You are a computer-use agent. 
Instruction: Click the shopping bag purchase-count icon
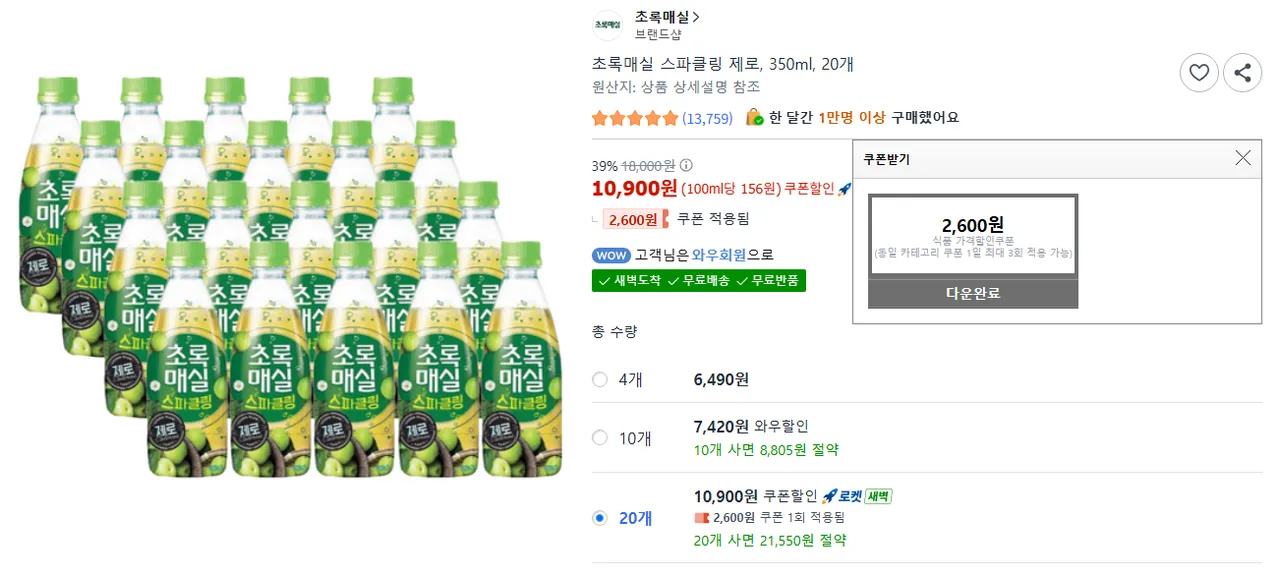[x=754, y=118]
